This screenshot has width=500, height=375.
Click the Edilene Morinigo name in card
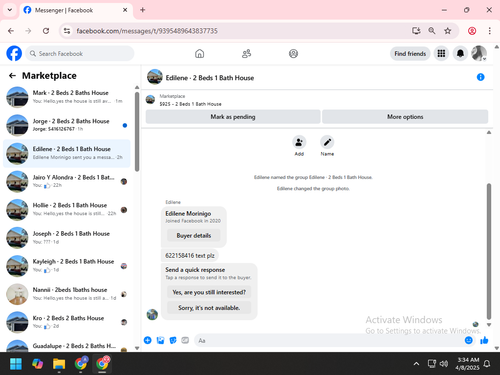tap(188, 213)
